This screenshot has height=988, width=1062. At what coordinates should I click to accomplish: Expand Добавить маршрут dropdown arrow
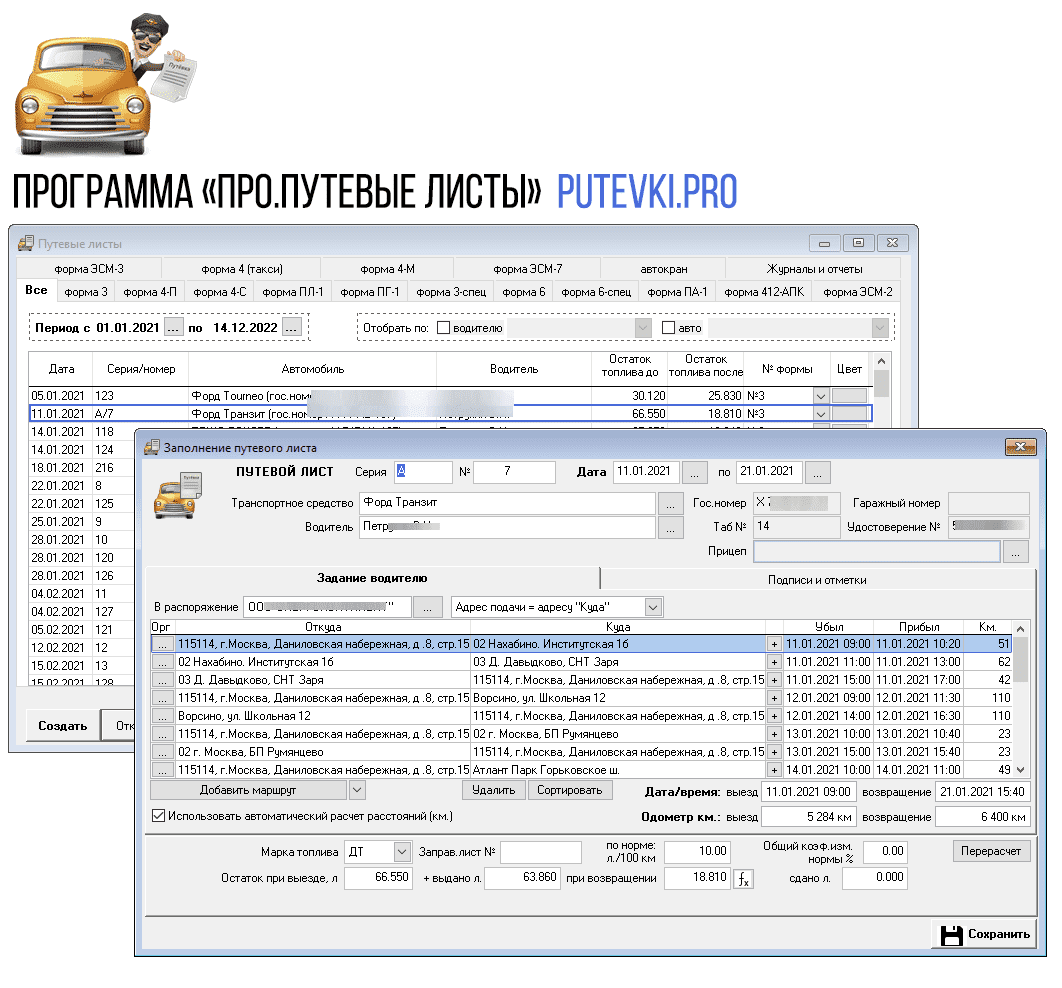point(358,790)
